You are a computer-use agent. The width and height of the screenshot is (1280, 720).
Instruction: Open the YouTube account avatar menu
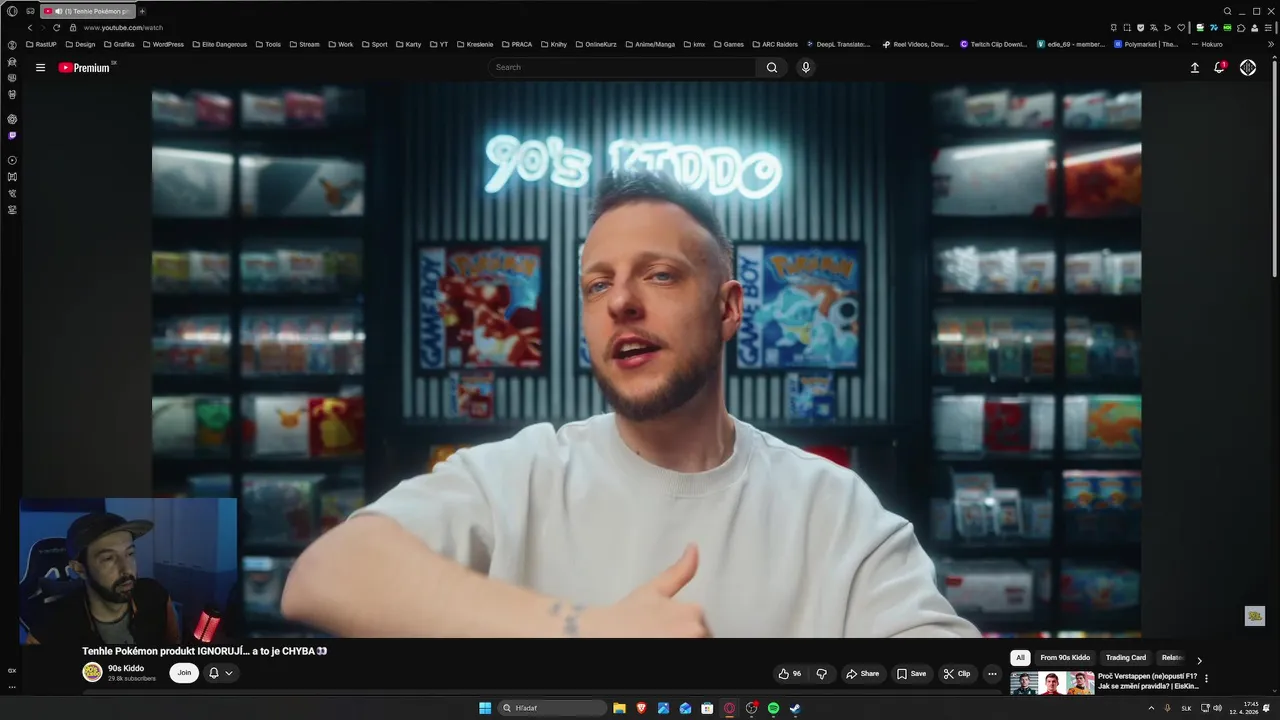coord(1248,67)
